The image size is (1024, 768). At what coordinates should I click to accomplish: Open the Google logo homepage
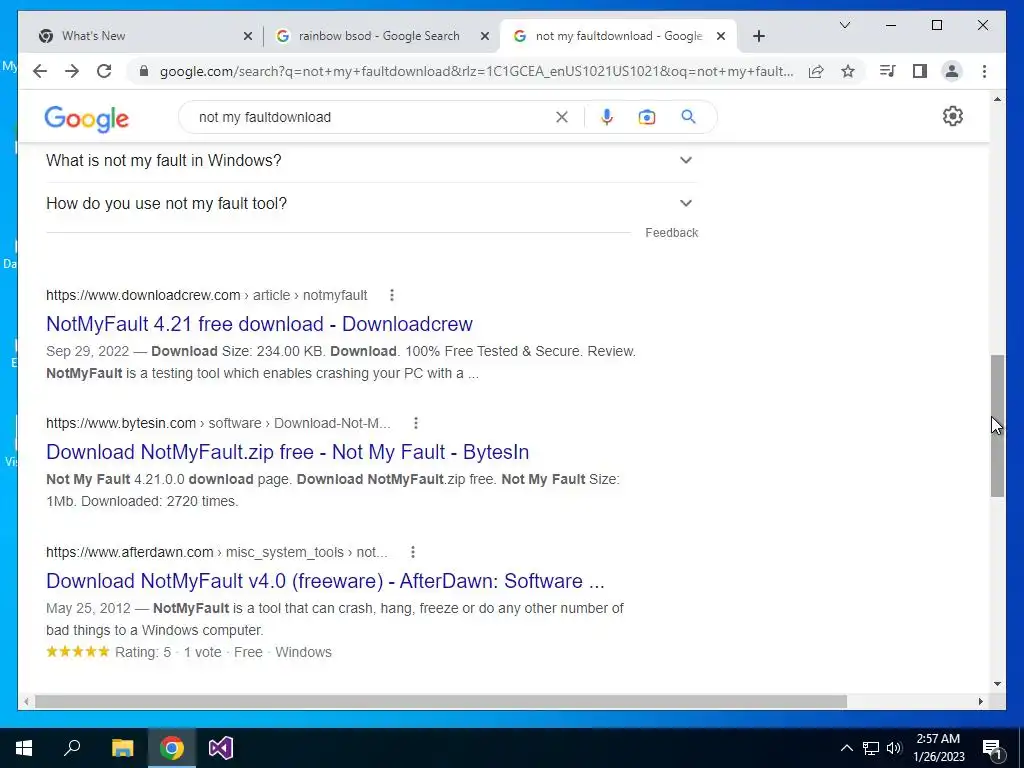point(86,119)
